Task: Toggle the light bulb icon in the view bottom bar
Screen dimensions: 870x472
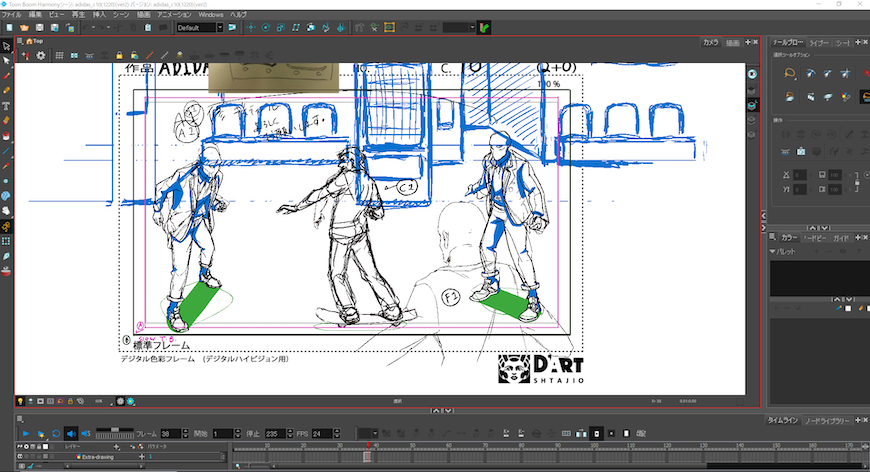Action: click(x=20, y=401)
